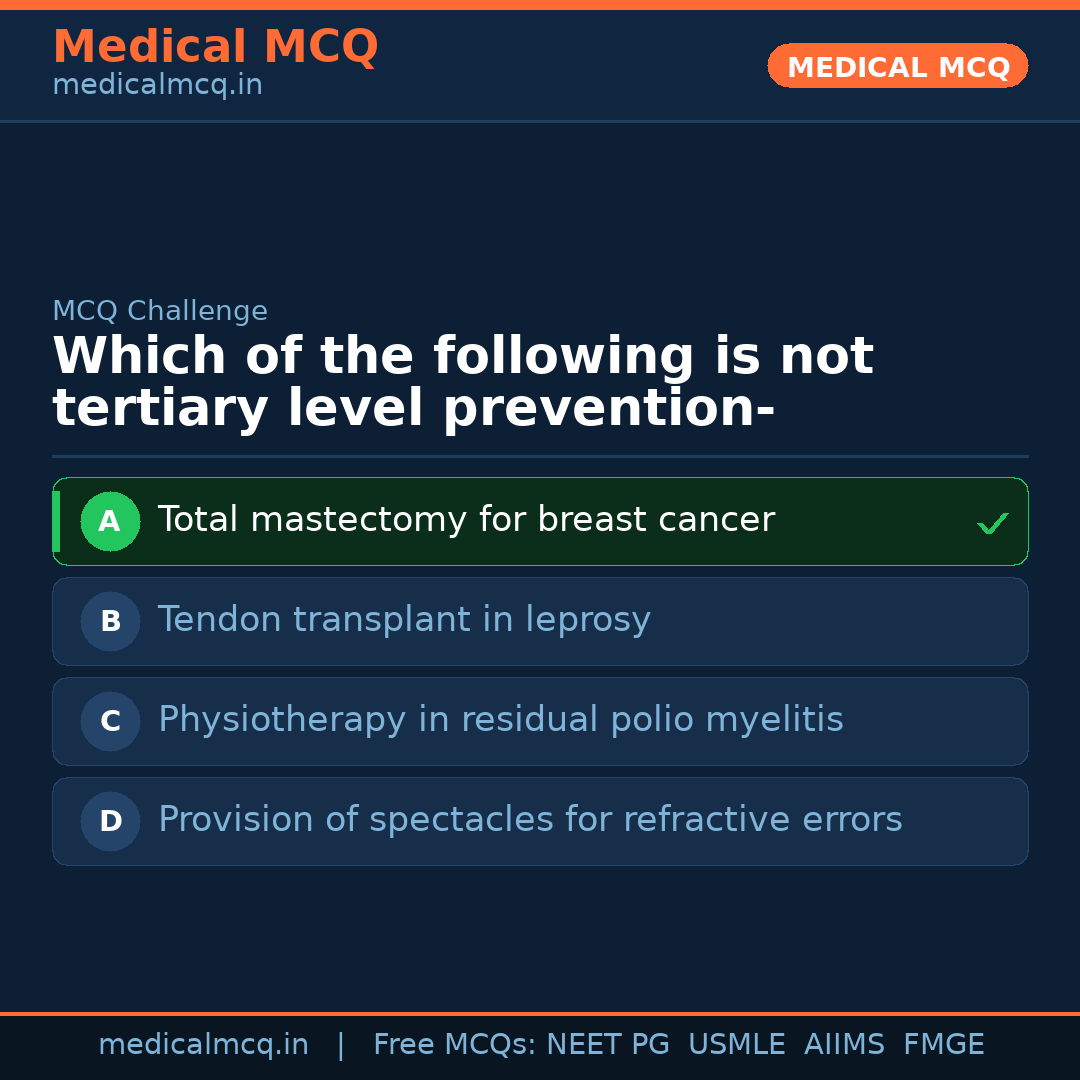Click the MCQ Challenge question heading

[463, 381]
